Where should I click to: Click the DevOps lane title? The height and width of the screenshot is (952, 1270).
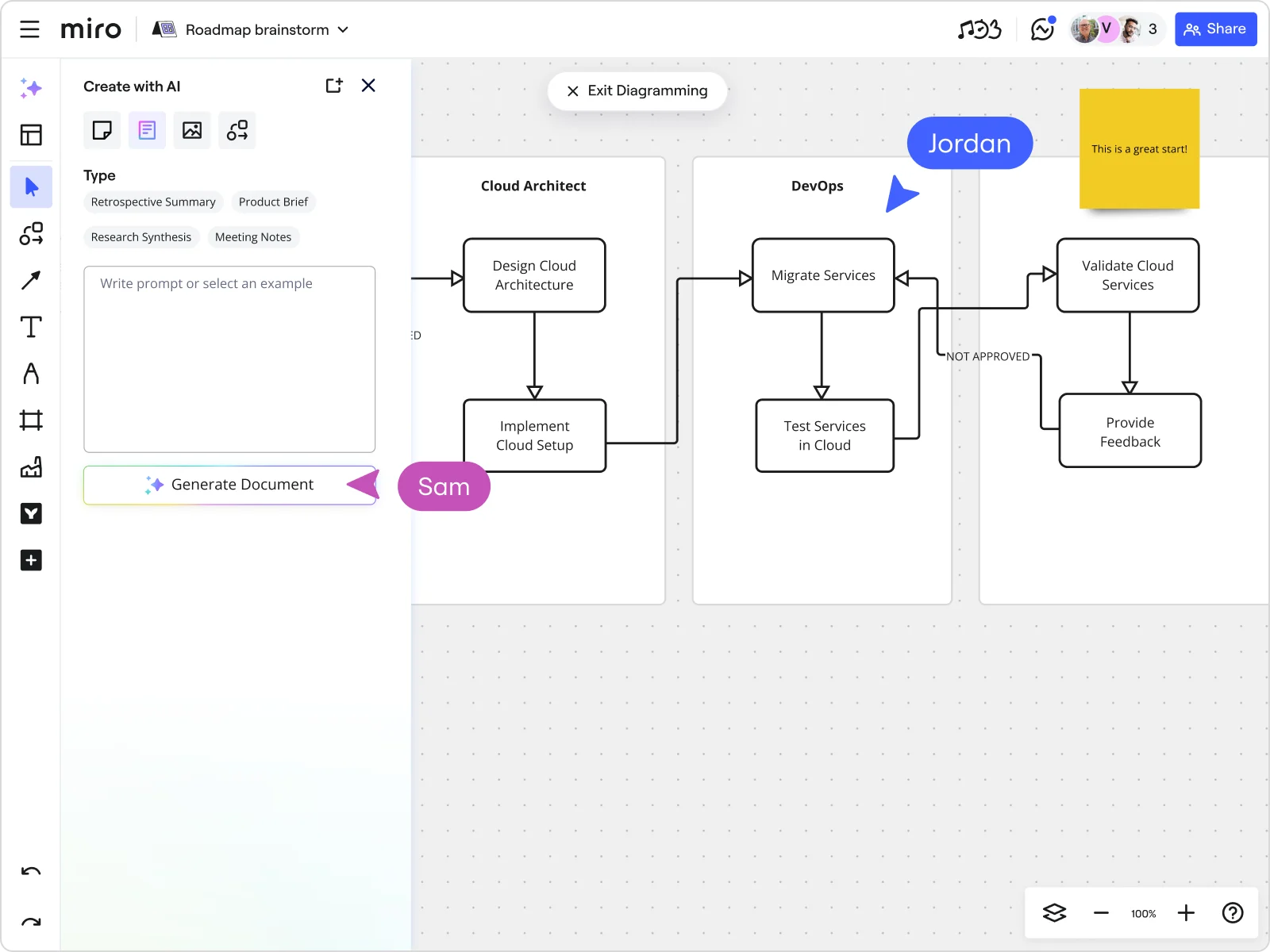pos(818,186)
